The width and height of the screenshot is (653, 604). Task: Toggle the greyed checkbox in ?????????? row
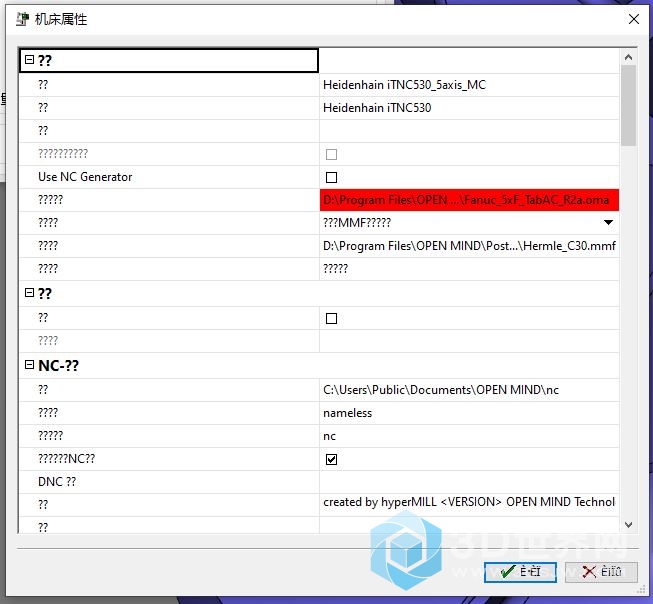[x=331, y=155]
